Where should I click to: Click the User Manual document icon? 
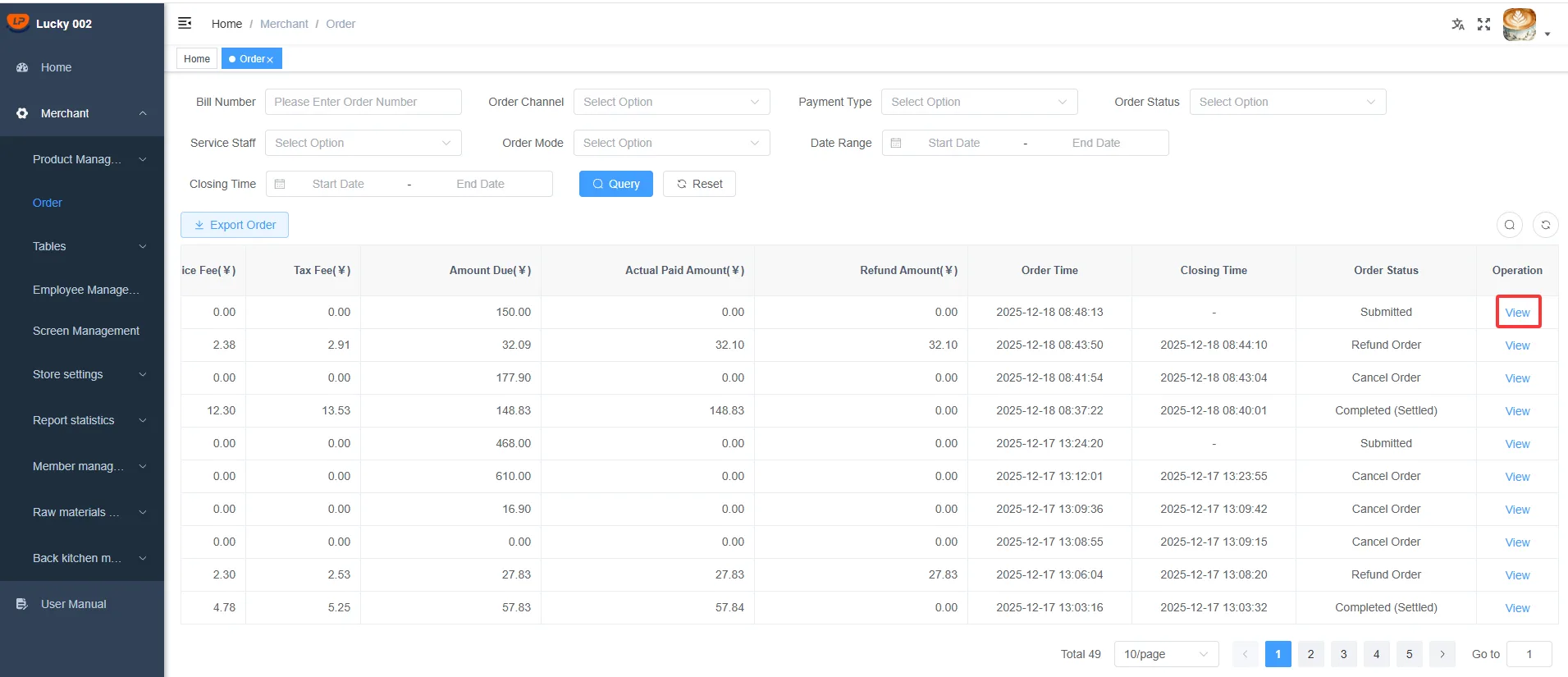coord(22,604)
